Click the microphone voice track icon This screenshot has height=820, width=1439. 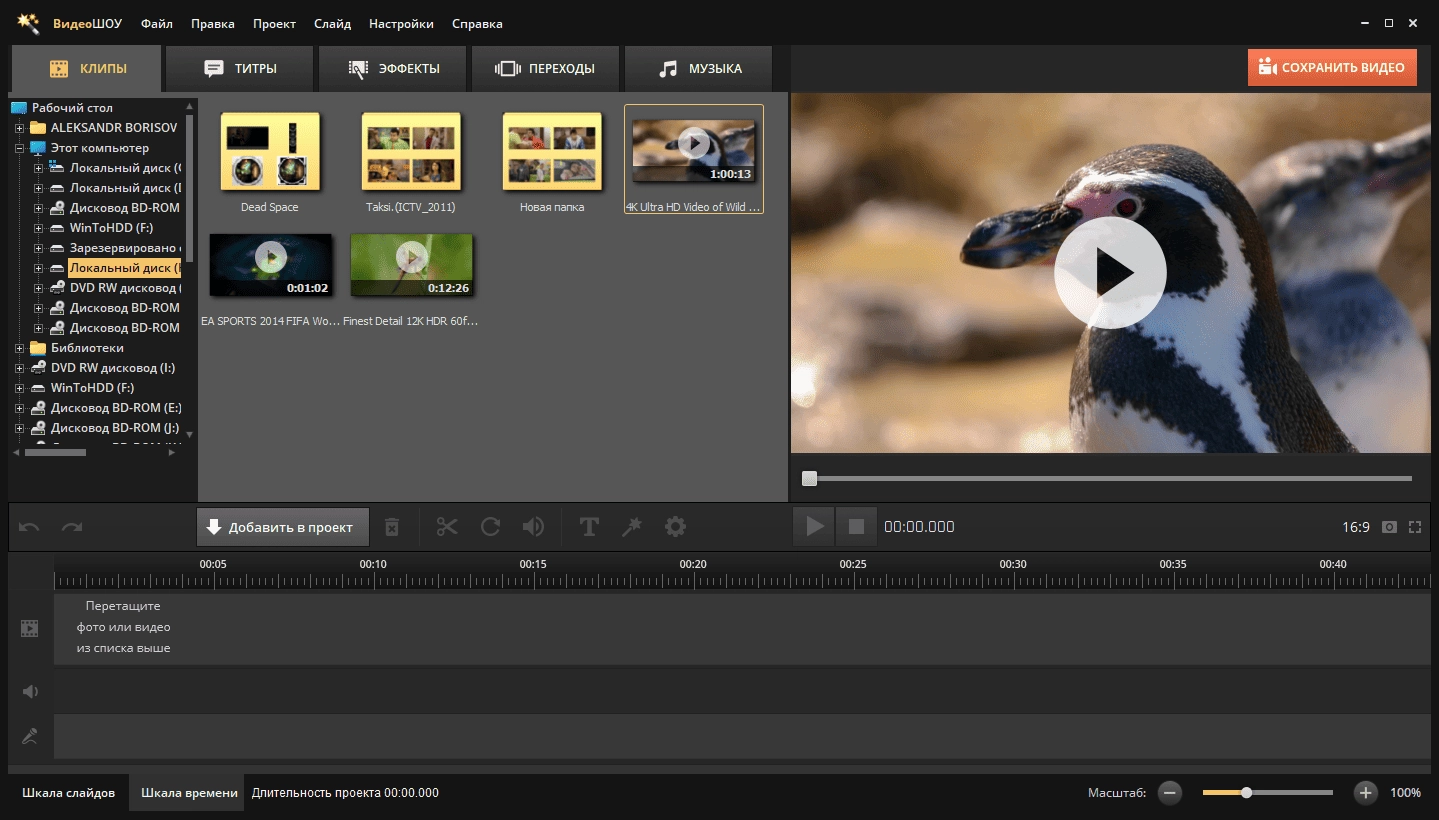tap(30, 737)
